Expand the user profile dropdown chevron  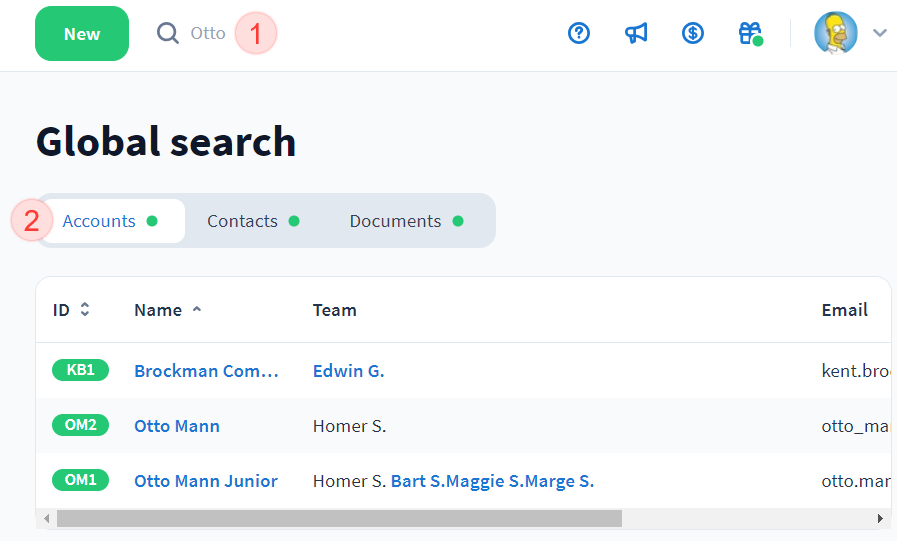click(880, 33)
